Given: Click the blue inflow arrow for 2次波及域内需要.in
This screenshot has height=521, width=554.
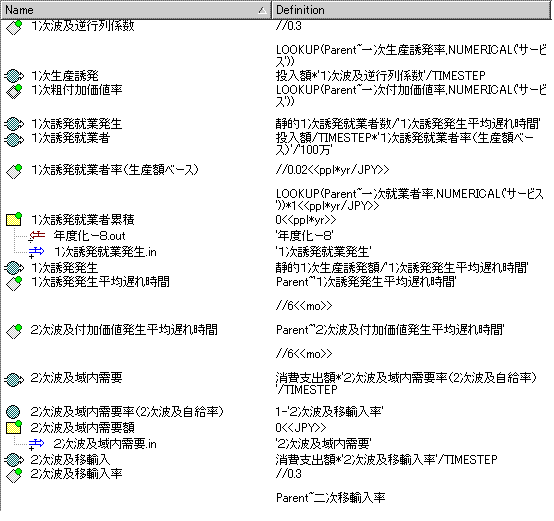Looking at the screenshot, I should click(37, 444).
